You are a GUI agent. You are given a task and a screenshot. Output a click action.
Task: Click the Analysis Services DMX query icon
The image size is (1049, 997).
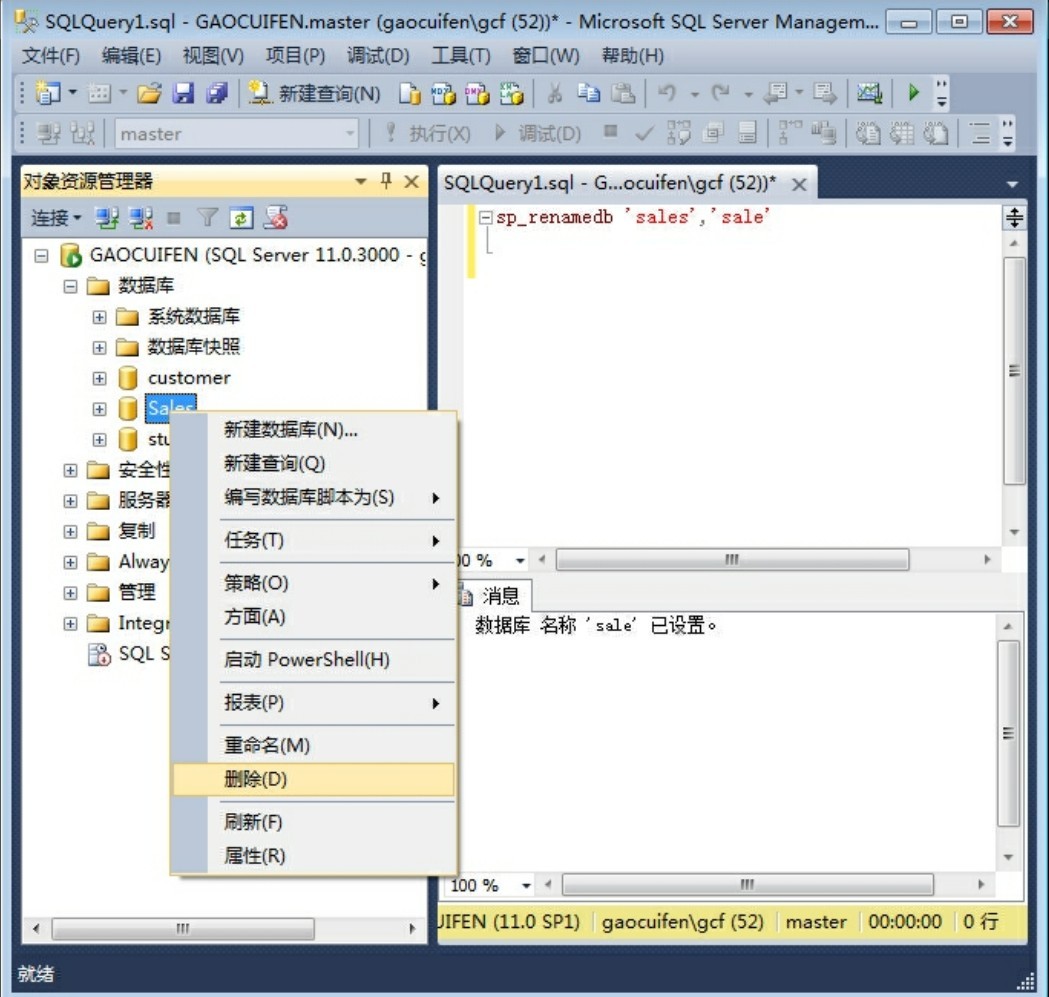coord(476,93)
